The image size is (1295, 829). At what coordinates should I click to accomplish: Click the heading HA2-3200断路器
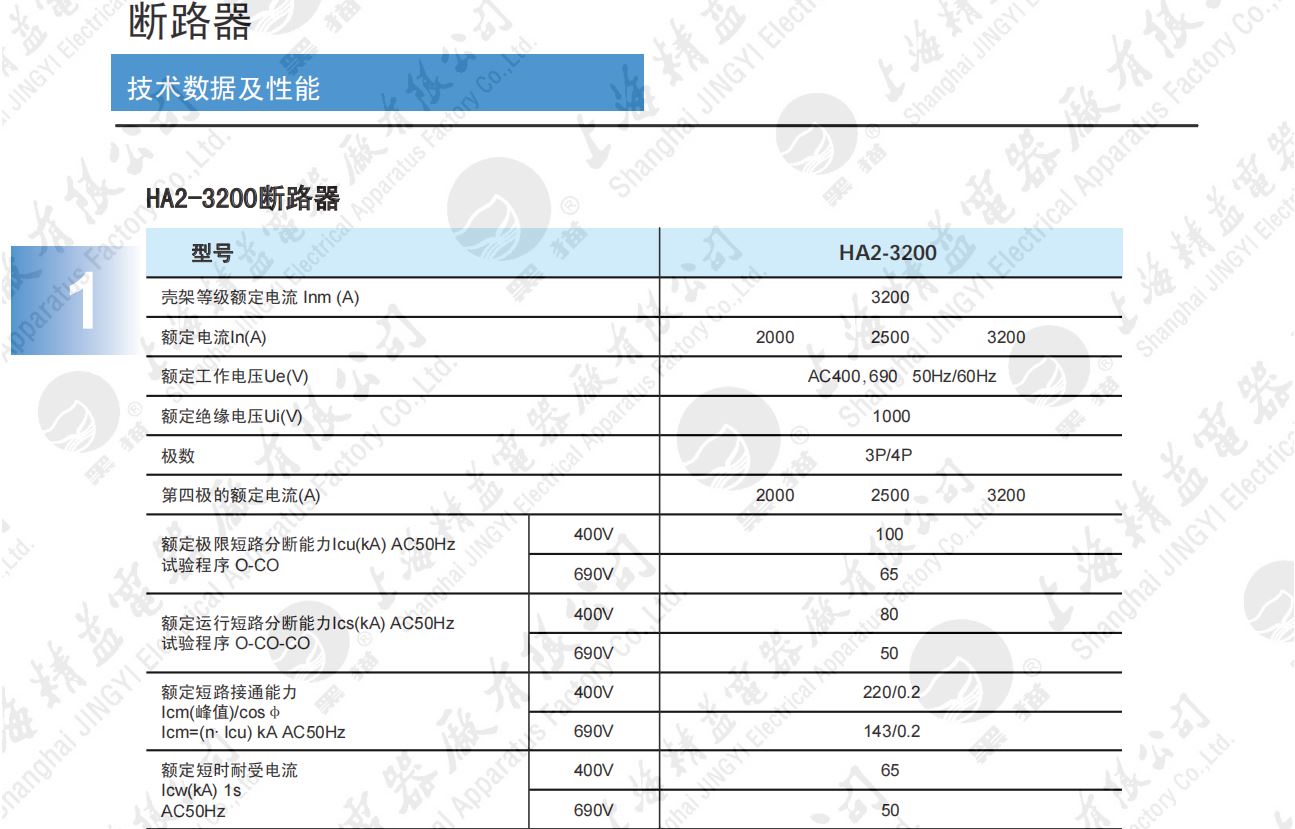point(243,199)
